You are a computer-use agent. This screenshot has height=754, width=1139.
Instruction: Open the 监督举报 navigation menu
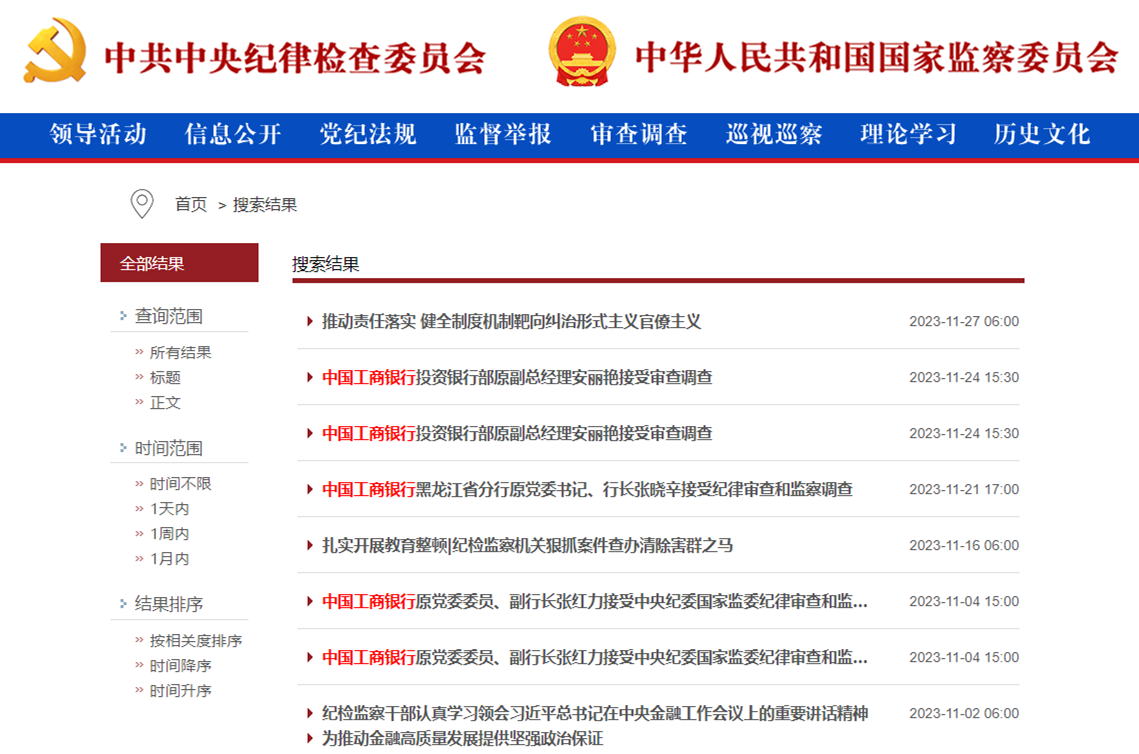pyautogui.click(x=503, y=134)
